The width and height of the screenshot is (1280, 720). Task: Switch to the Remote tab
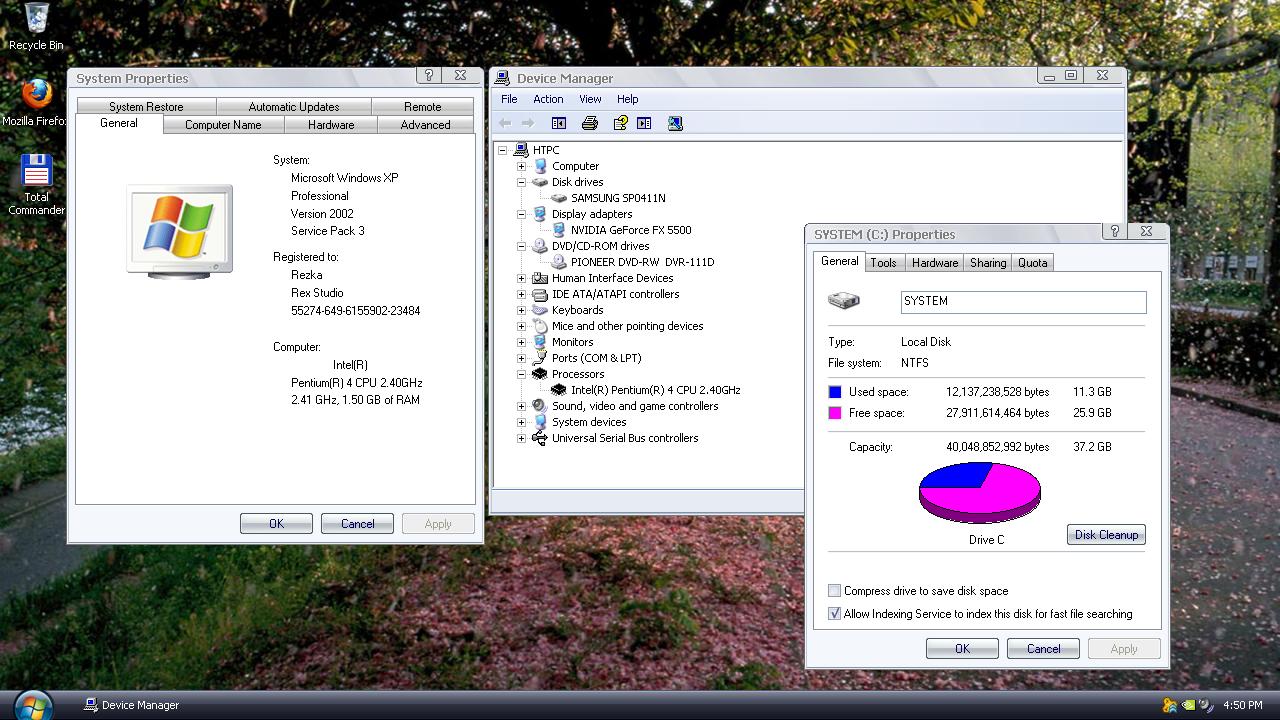(x=423, y=106)
